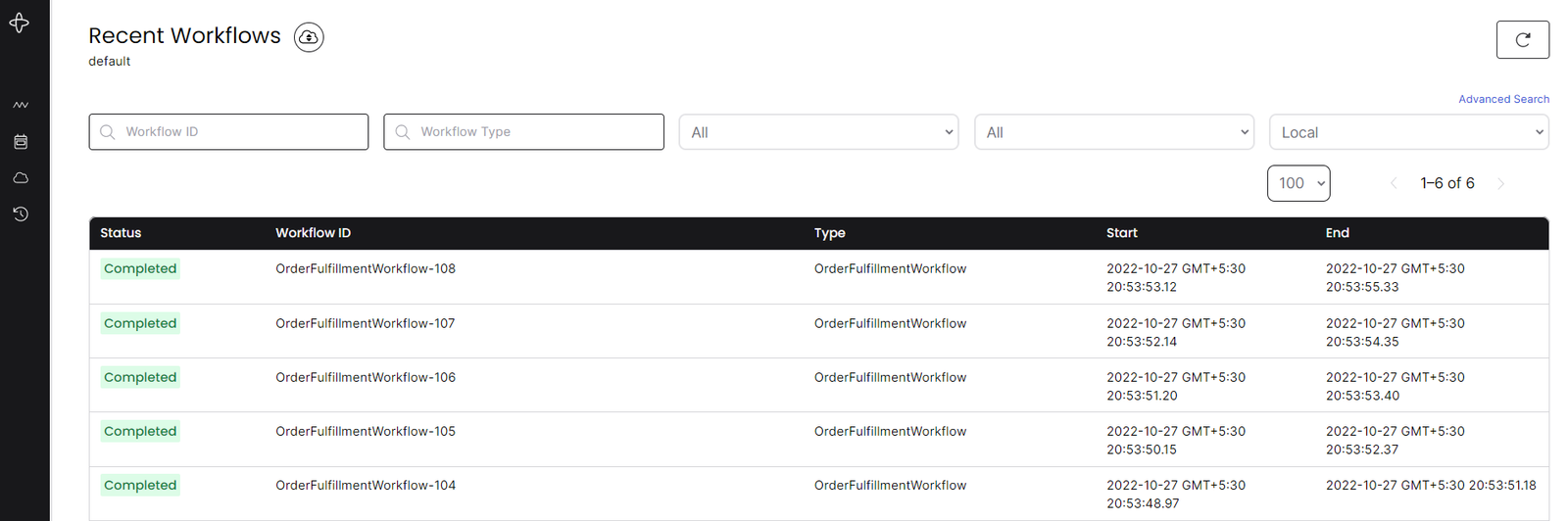
Task: Open the second All filter dropdown
Action: (1114, 132)
